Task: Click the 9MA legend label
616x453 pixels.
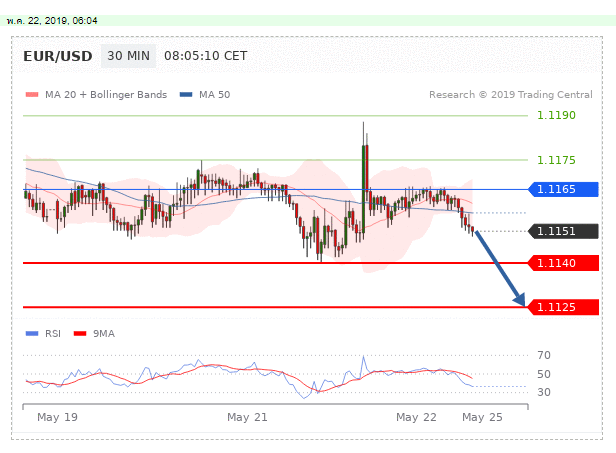Action: pos(104,334)
